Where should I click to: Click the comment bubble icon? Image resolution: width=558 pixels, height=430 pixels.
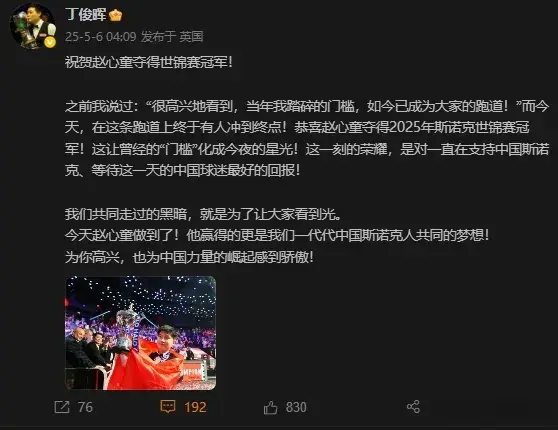(168, 407)
